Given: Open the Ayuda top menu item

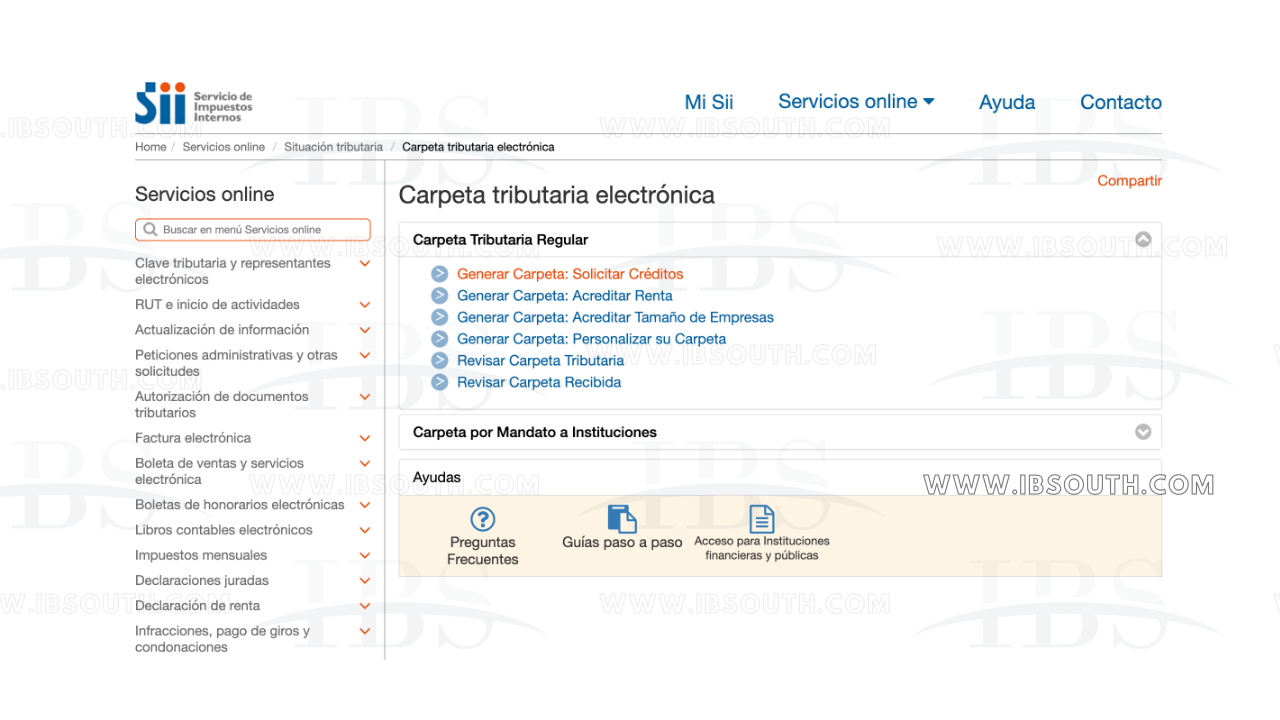Looking at the screenshot, I should click(x=1007, y=102).
